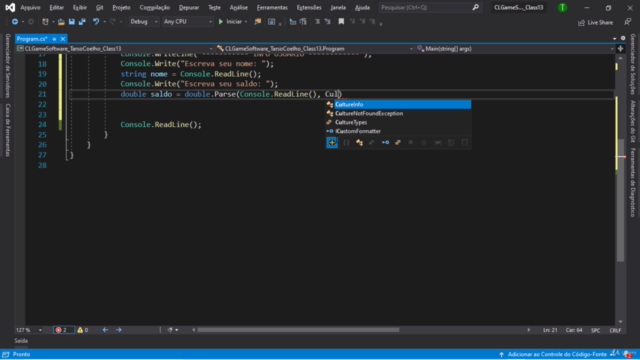Click the next issue right arrow

119,330
